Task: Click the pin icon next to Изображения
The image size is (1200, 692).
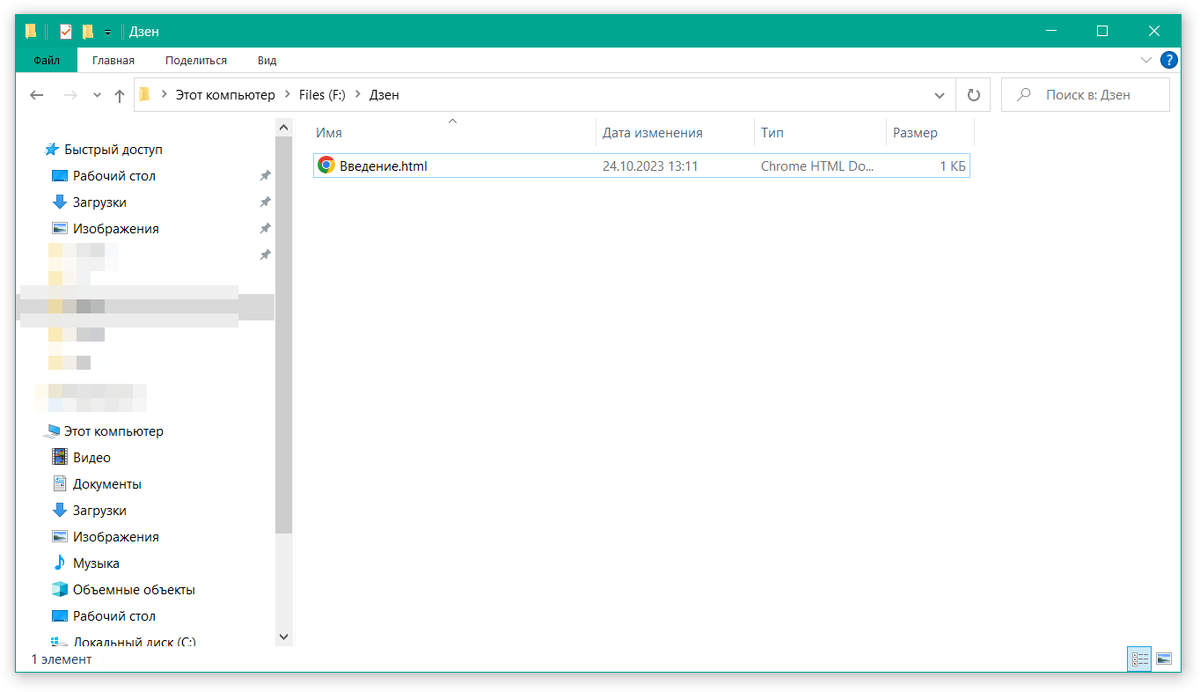Action: click(x=265, y=228)
